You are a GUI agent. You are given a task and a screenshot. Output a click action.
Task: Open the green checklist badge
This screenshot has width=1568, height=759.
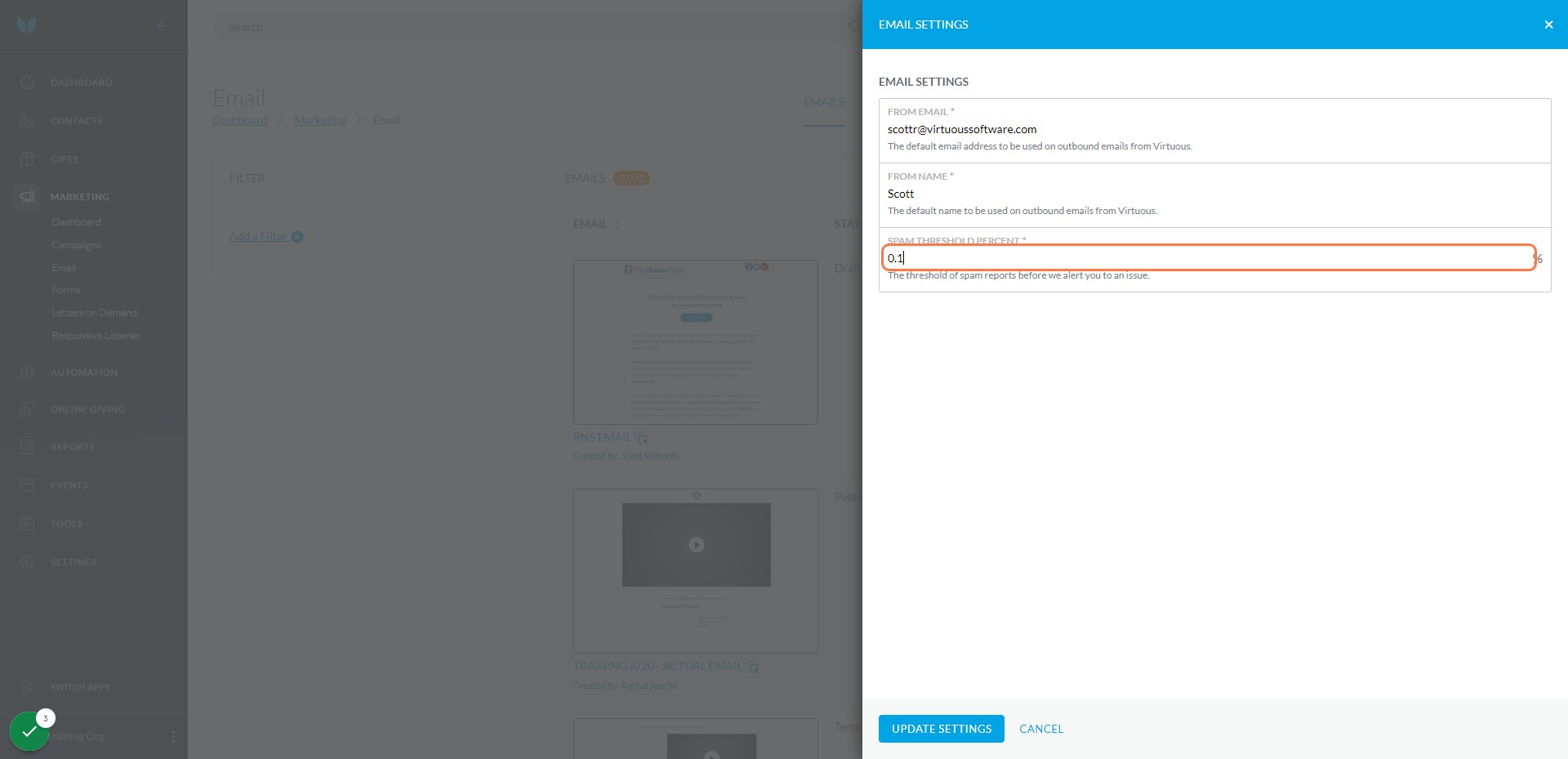(x=29, y=731)
